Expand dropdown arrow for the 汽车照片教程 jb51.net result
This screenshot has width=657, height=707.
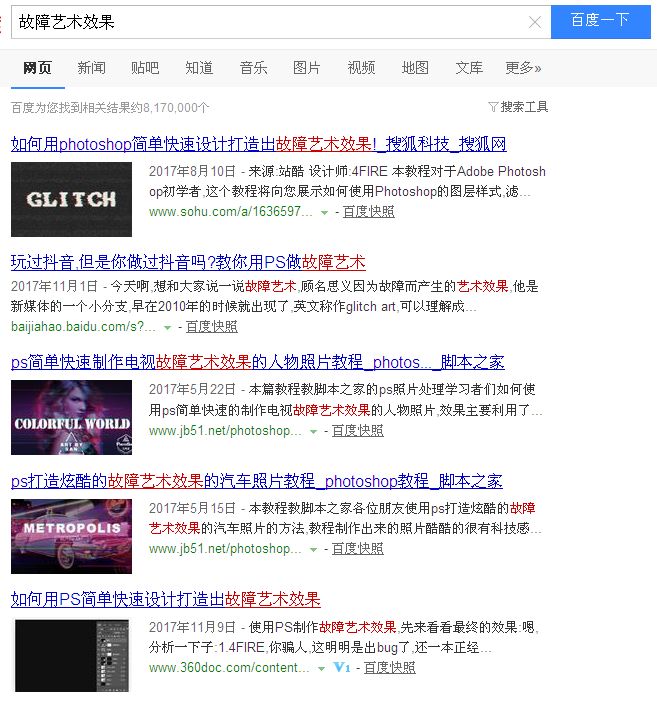coord(313,550)
